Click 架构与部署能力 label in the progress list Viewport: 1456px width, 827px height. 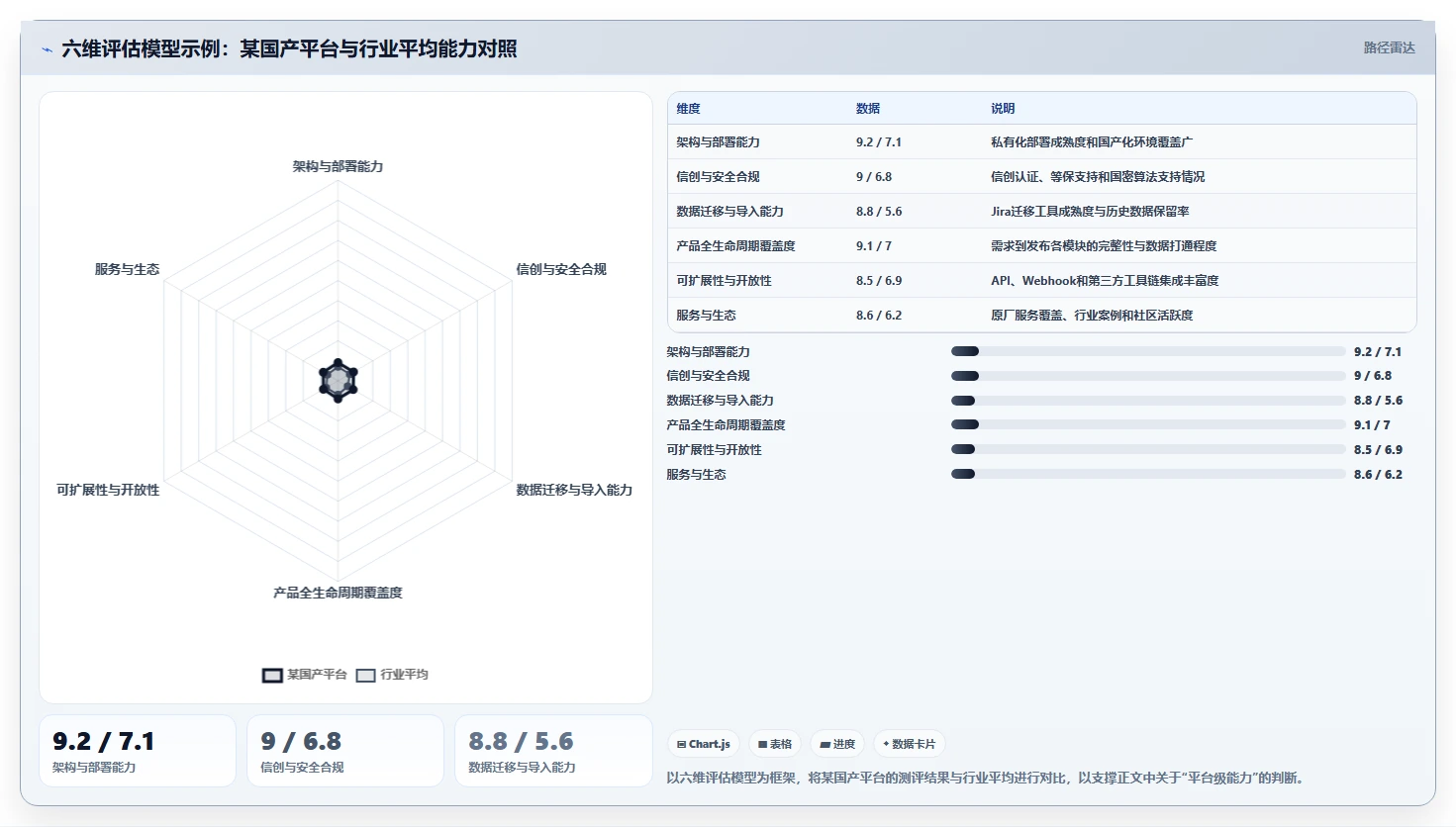tap(708, 352)
